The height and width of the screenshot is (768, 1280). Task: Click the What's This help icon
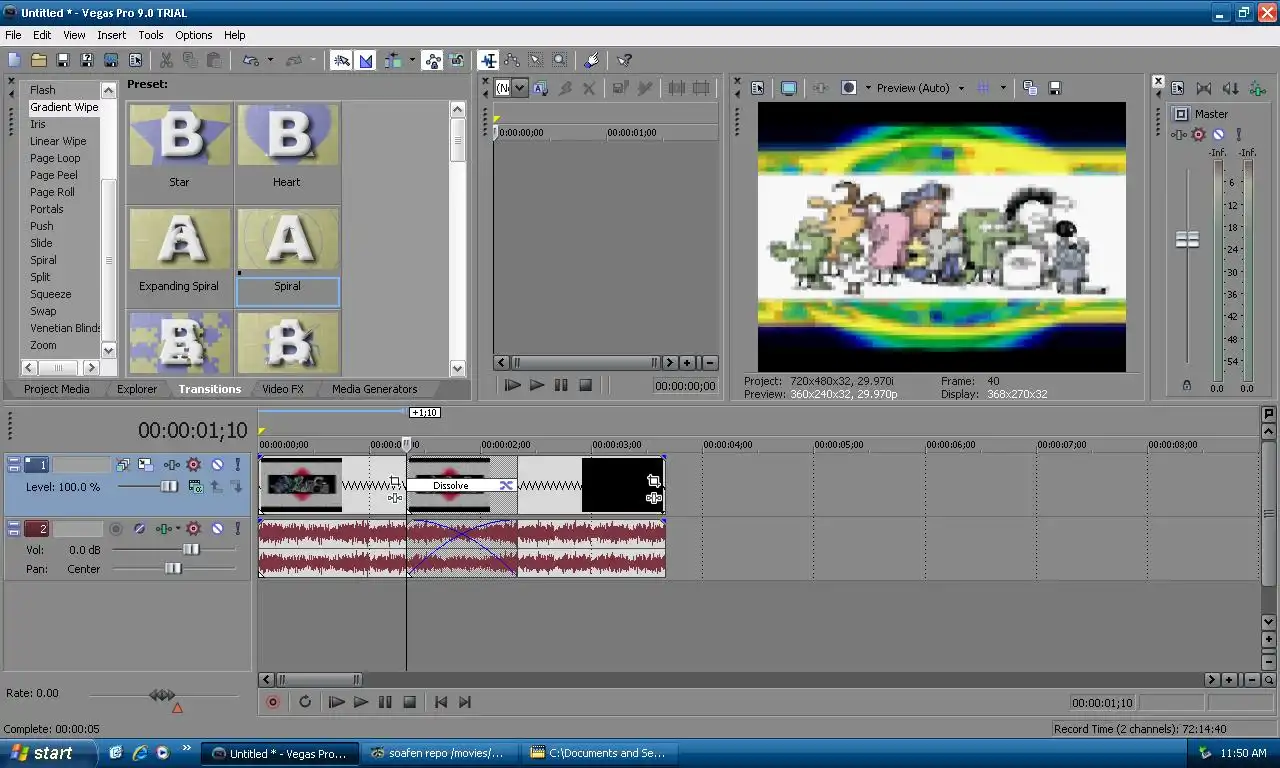click(x=624, y=61)
